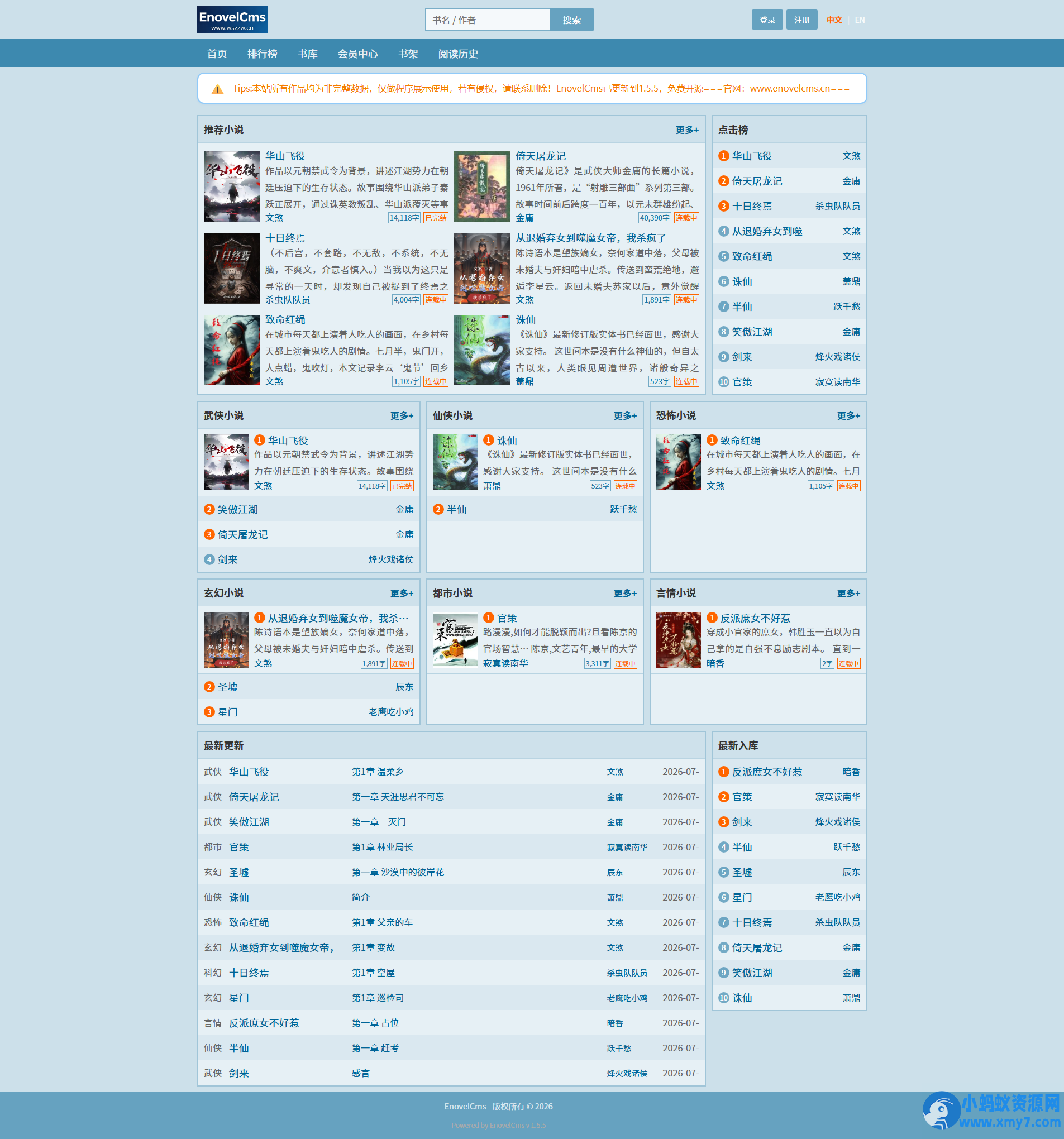This screenshot has height=1139, width=1064.
Task: Open 官策 cover in 都市小说
Action: pos(455,639)
